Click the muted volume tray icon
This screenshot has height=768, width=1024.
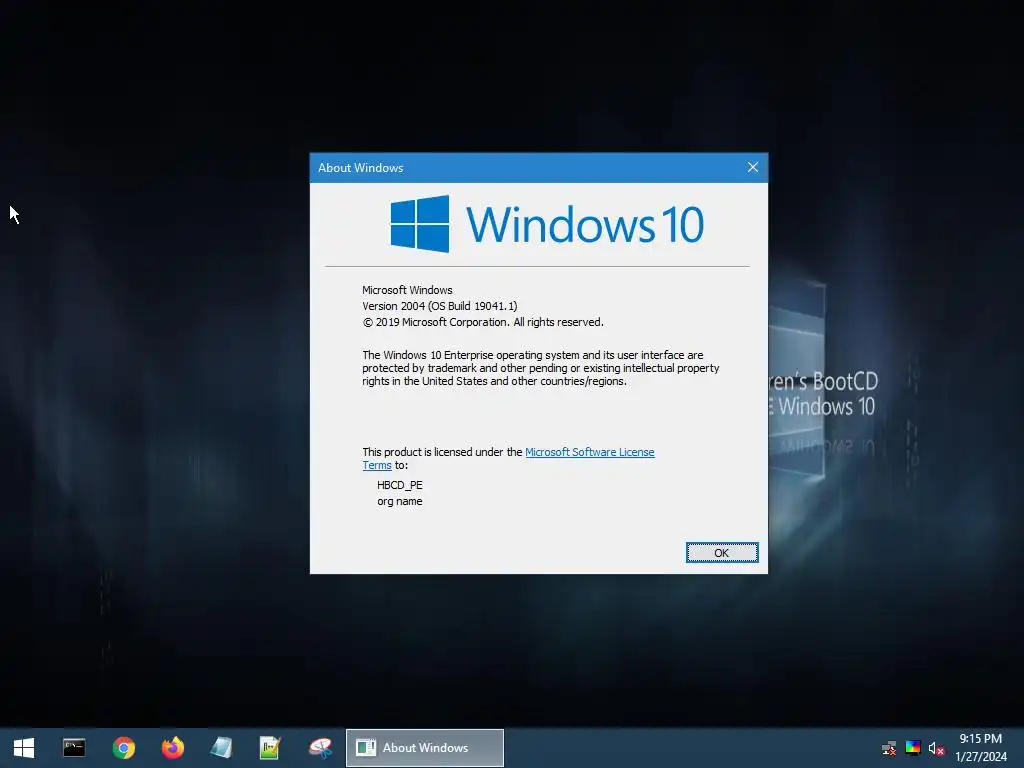936,748
